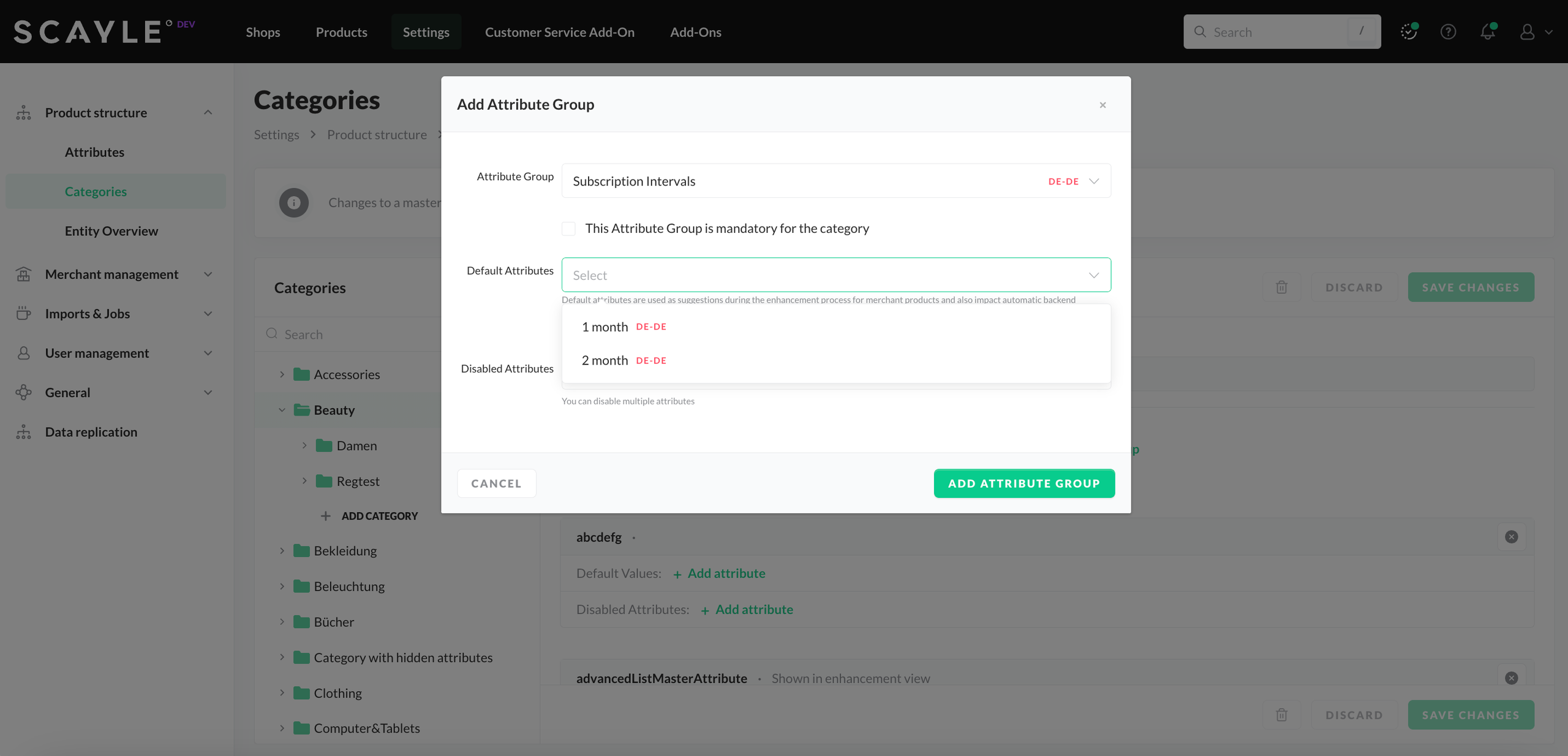Image resolution: width=1568 pixels, height=756 pixels.
Task: Open the help question mark icon
Action: point(1448,32)
